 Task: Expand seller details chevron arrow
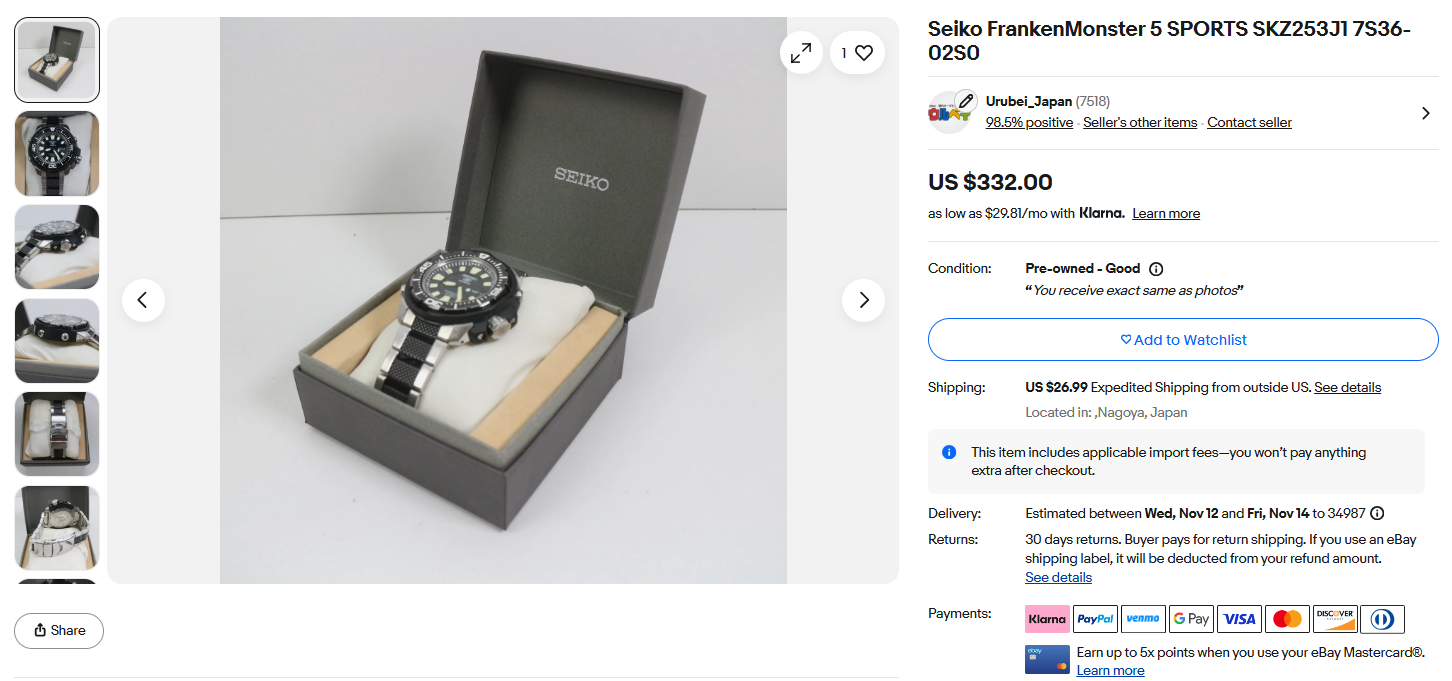pyautogui.click(x=1425, y=113)
